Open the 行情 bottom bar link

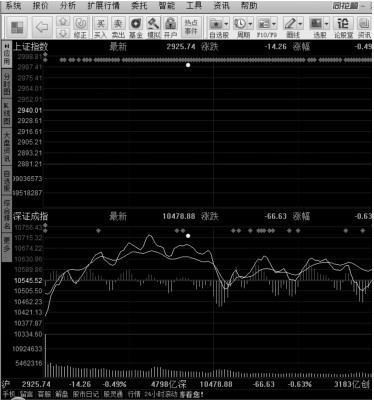[134, 395]
